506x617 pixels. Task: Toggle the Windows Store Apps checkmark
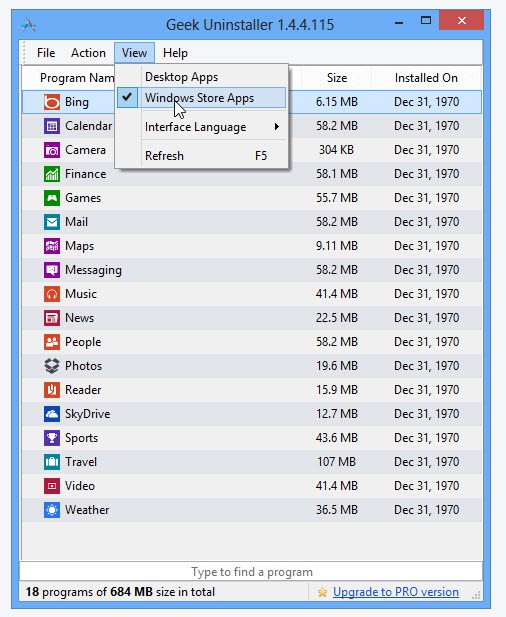point(127,97)
